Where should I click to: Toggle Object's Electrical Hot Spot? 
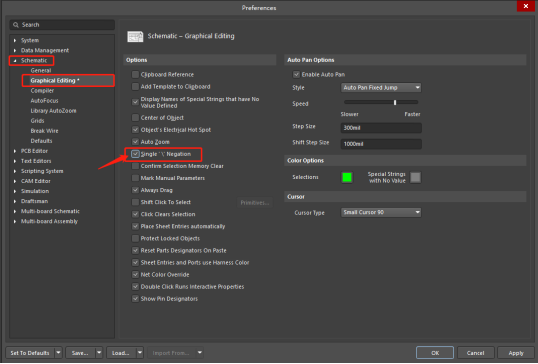tap(135, 130)
